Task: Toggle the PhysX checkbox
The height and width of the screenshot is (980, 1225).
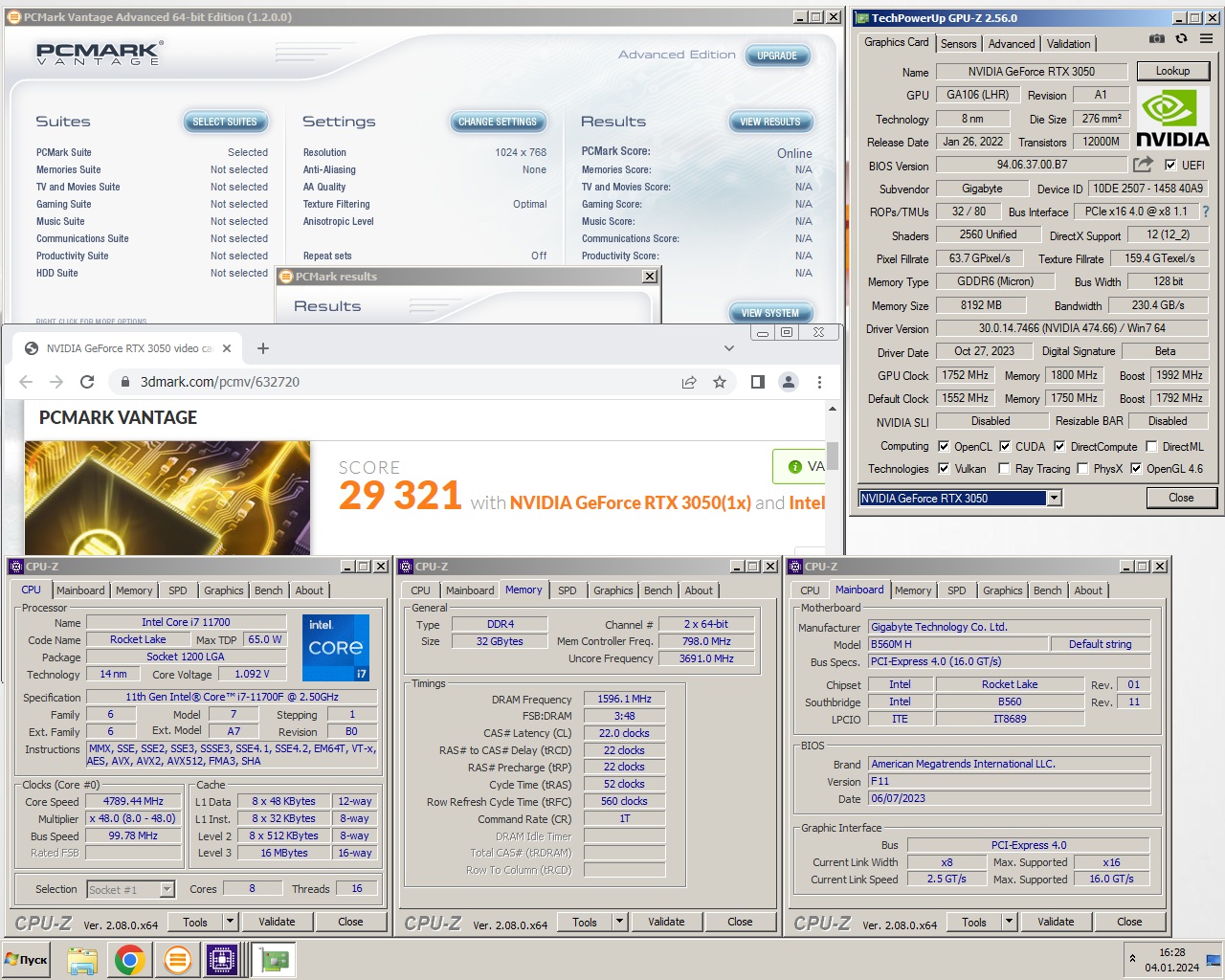Action: click(1082, 468)
